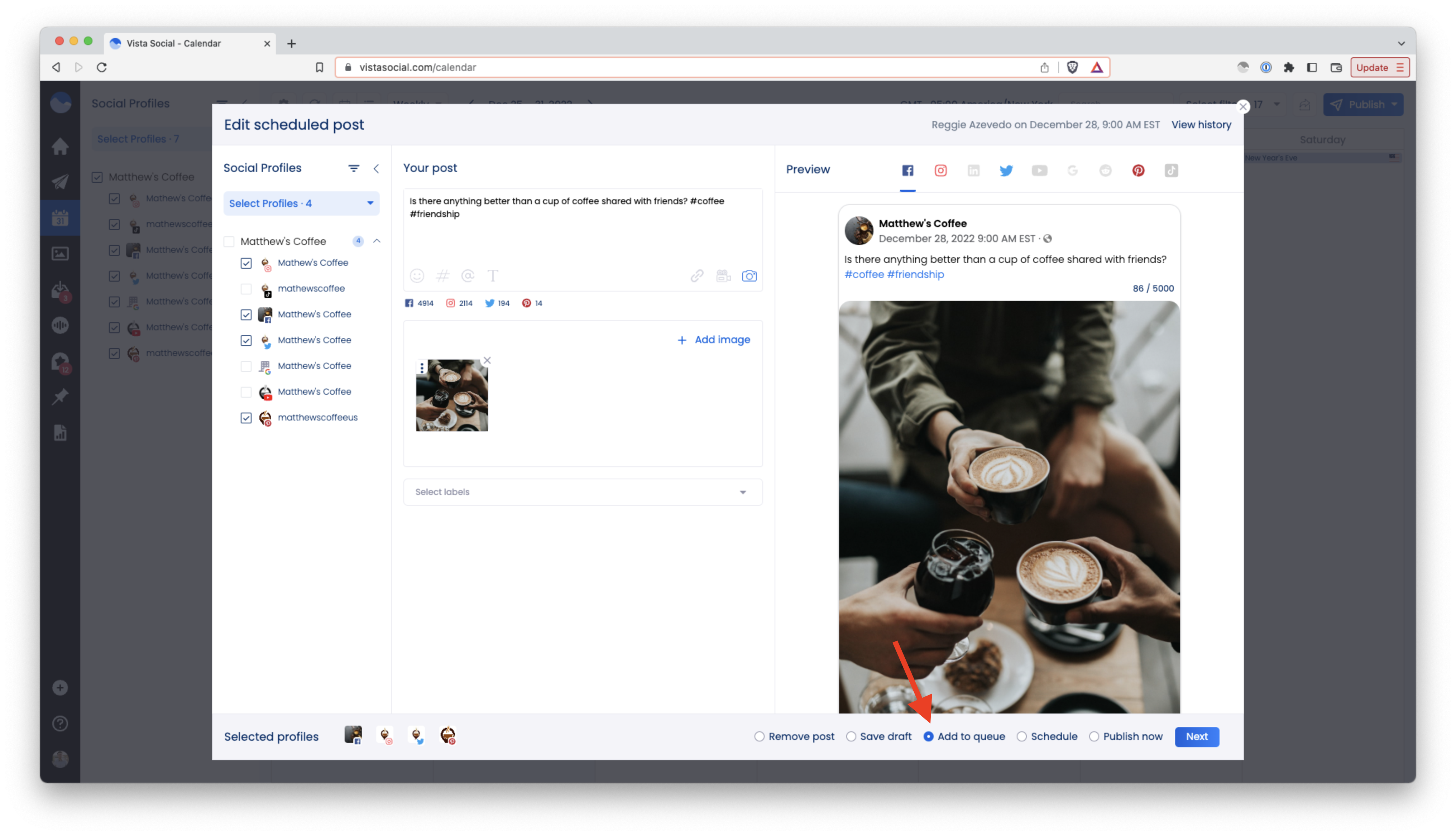Open the Reports icon in sidebar
The height and width of the screenshot is (836, 1456).
coord(60,433)
